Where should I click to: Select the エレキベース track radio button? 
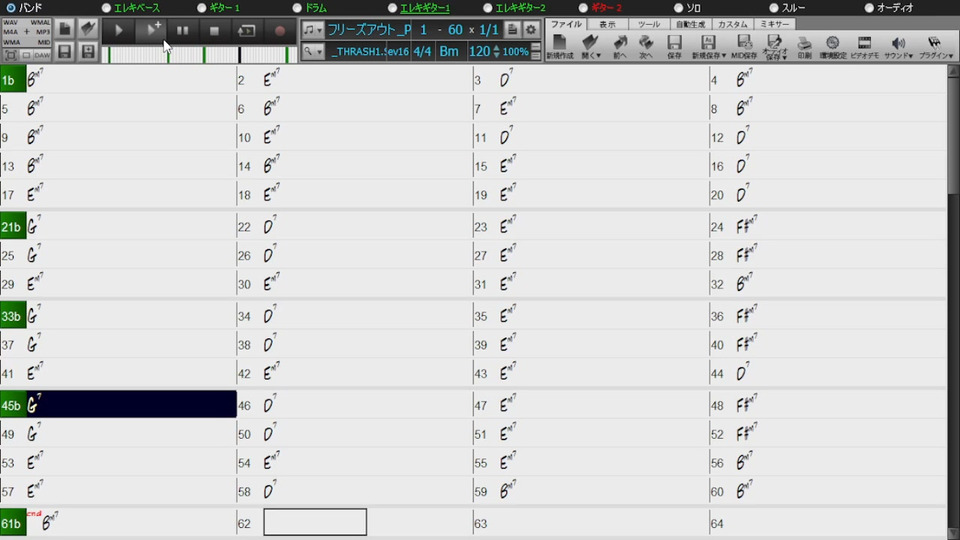coord(107,8)
